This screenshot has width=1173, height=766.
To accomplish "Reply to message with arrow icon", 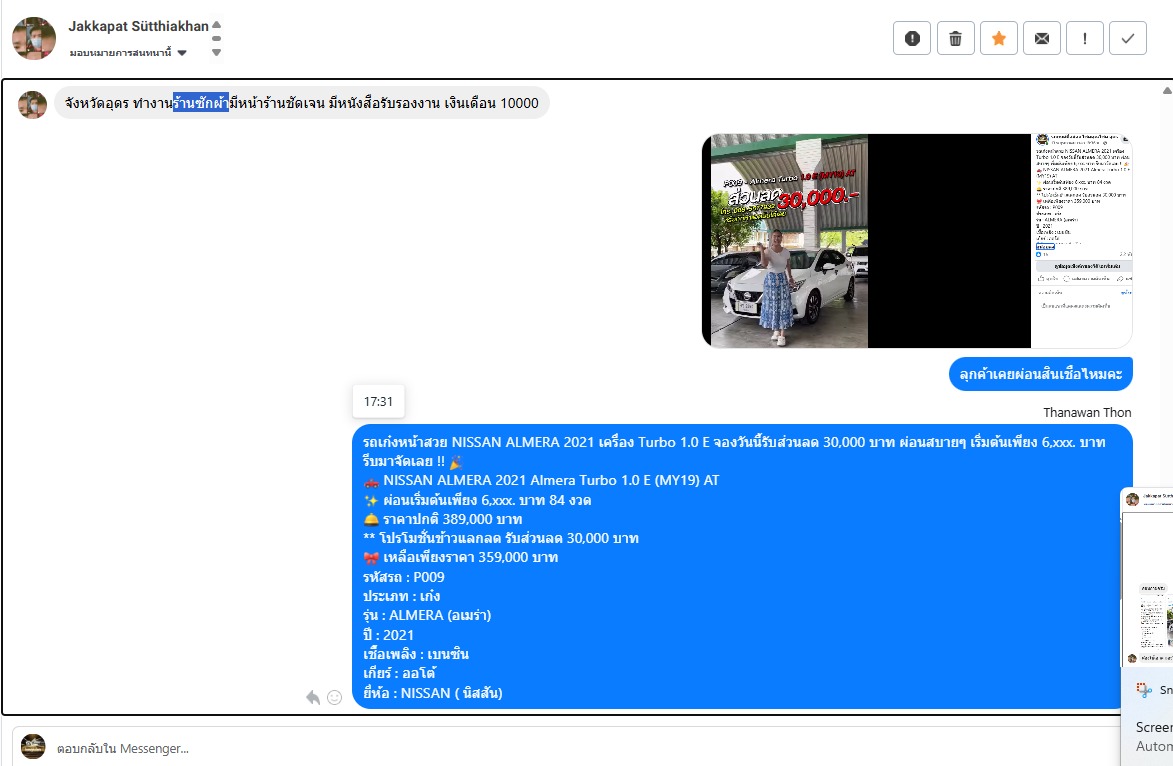I will click(313, 697).
